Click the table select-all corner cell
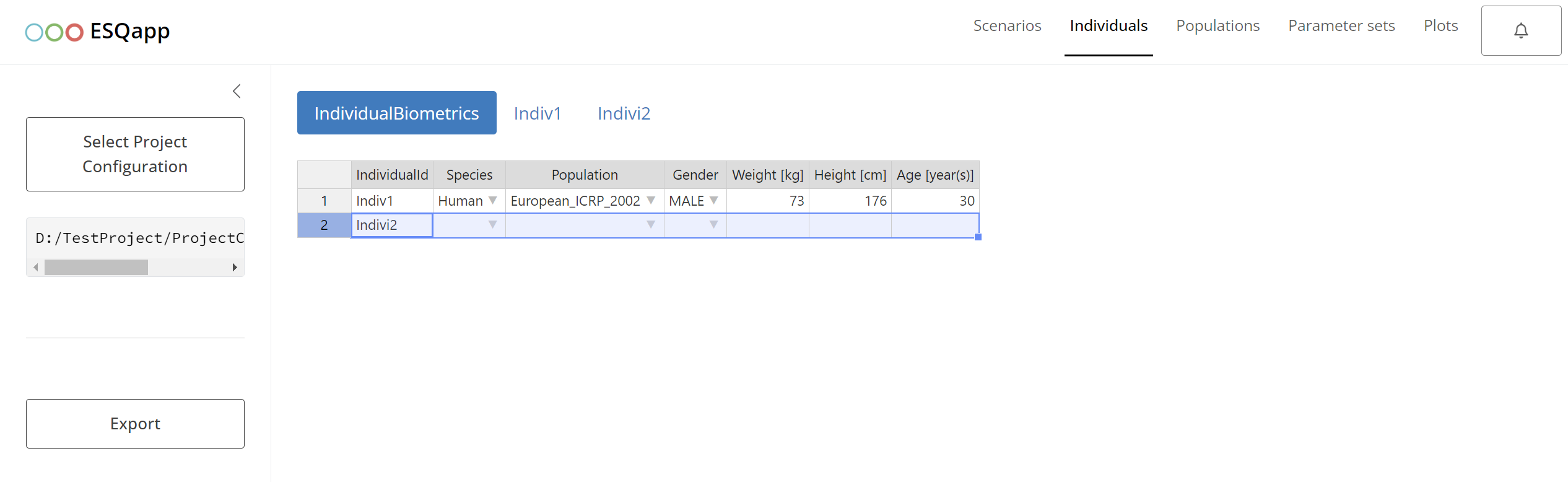The image size is (1568, 482). tap(324, 175)
